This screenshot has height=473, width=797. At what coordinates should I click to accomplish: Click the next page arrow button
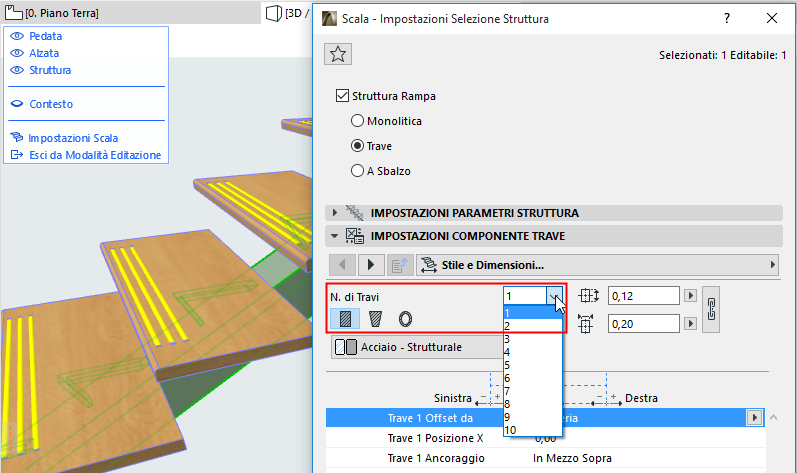(371, 265)
